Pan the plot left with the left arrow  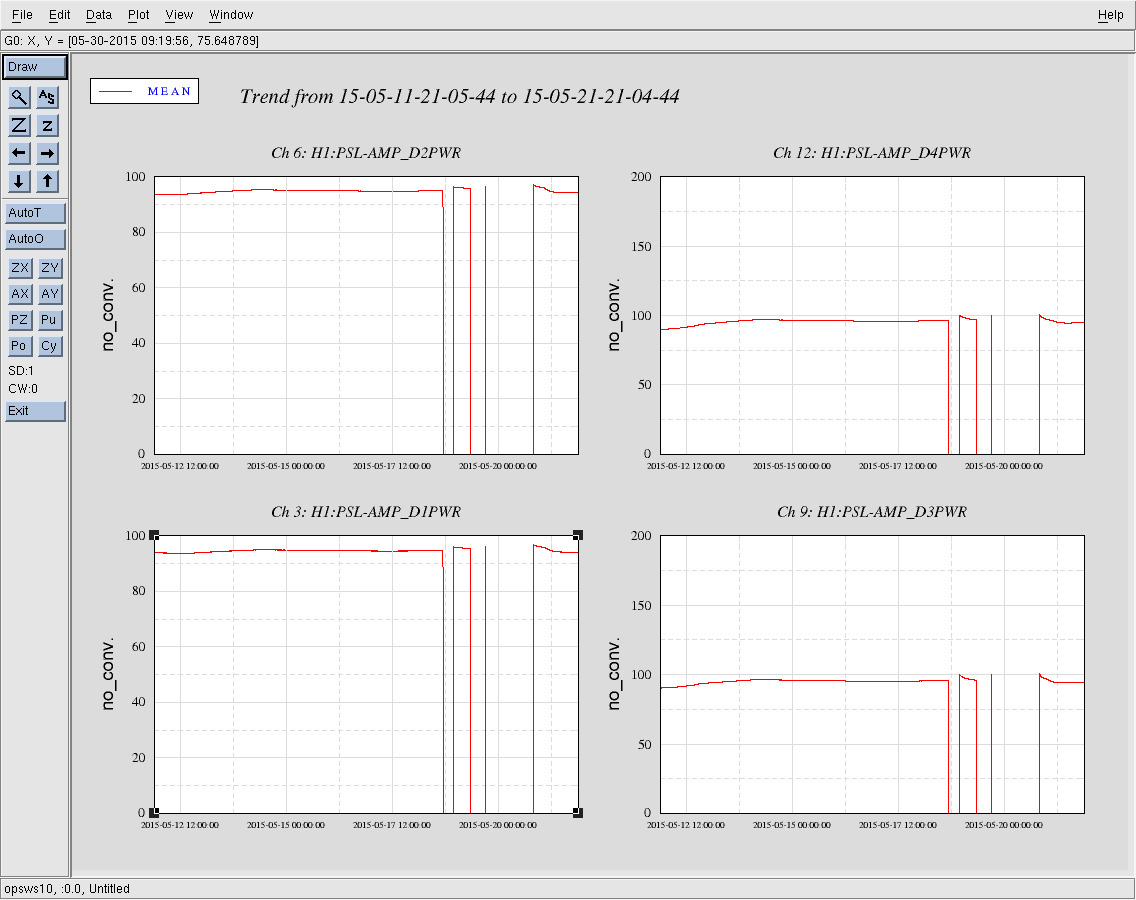click(20, 153)
